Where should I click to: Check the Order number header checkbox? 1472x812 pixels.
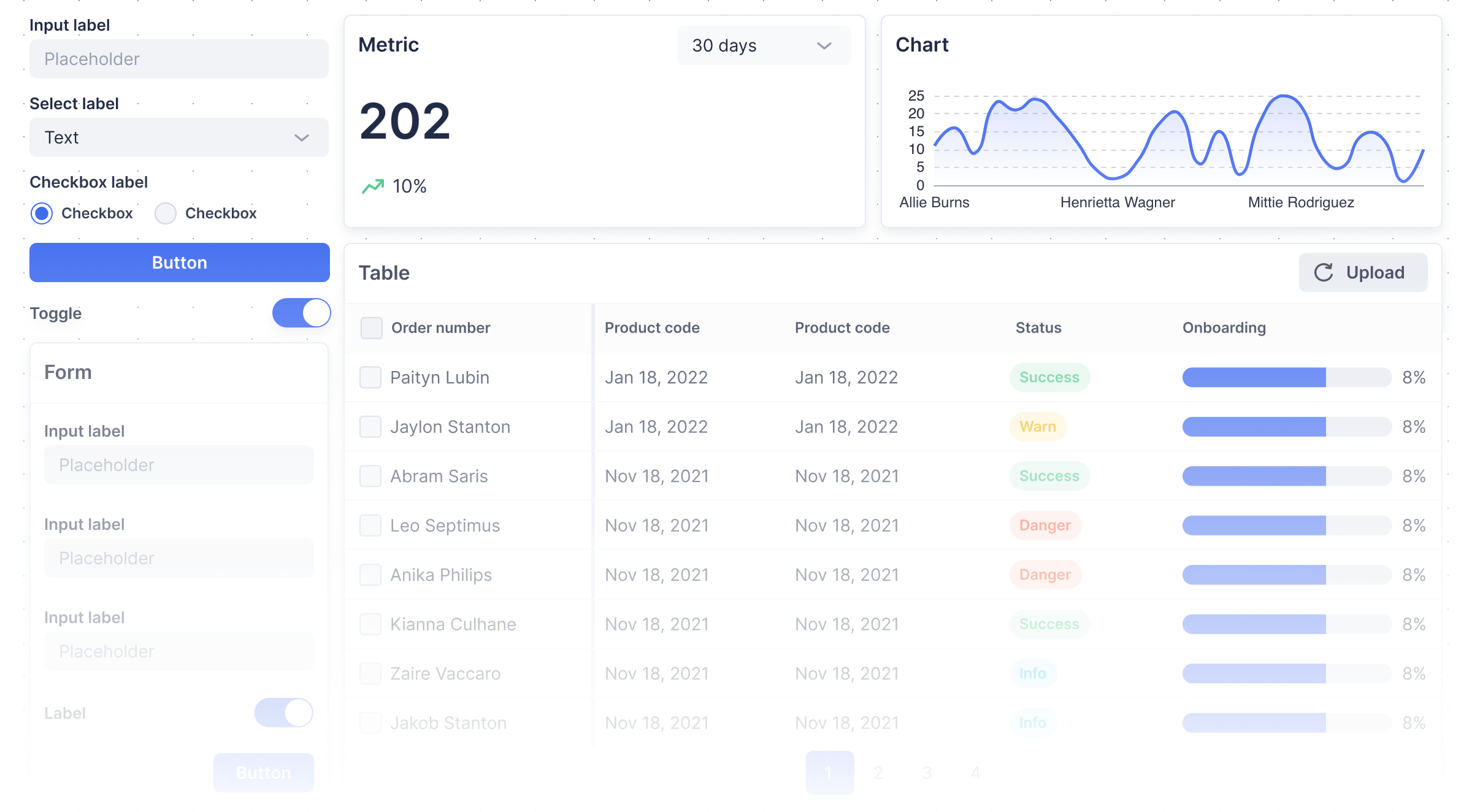(x=370, y=327)
